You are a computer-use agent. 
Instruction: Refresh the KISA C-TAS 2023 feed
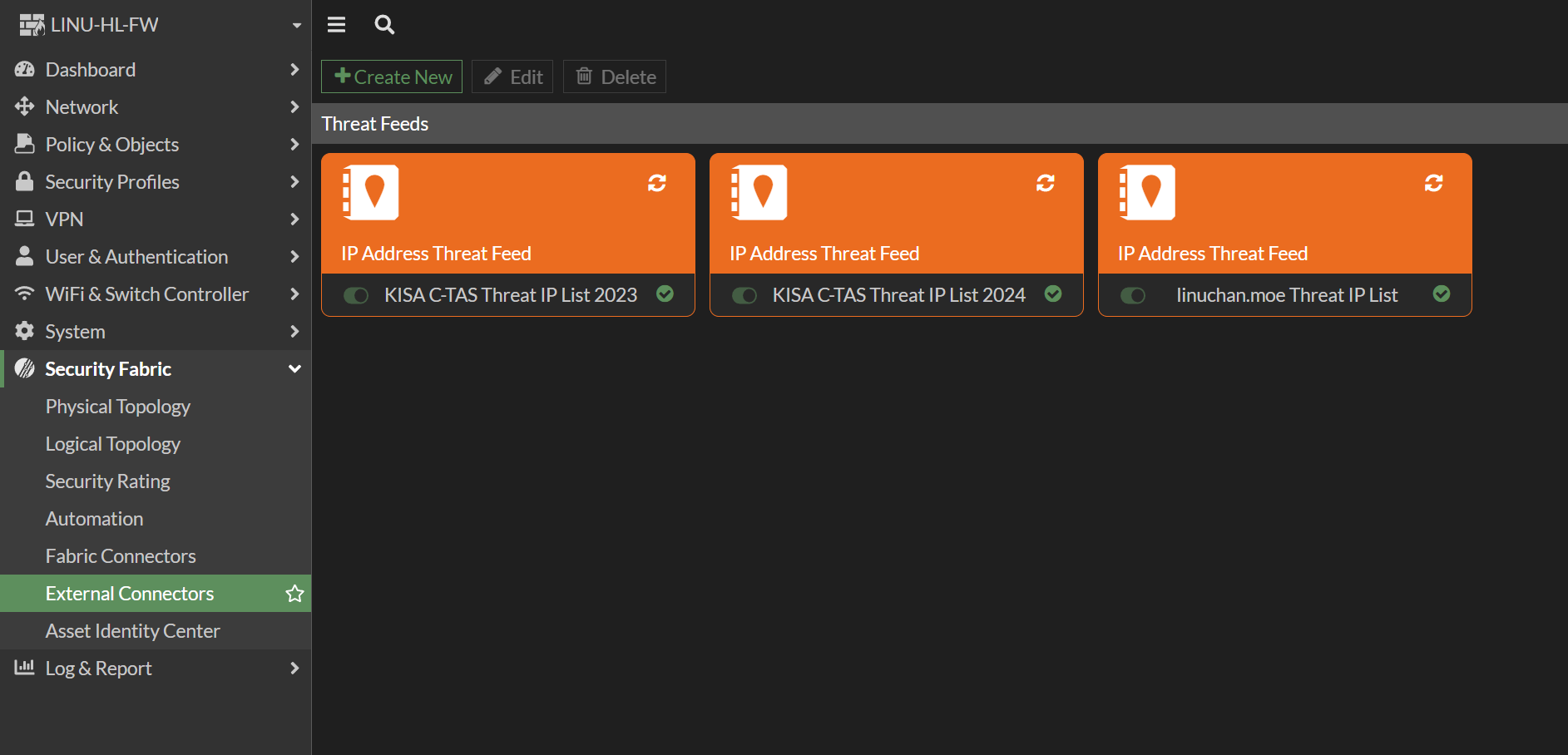(657, 183)
